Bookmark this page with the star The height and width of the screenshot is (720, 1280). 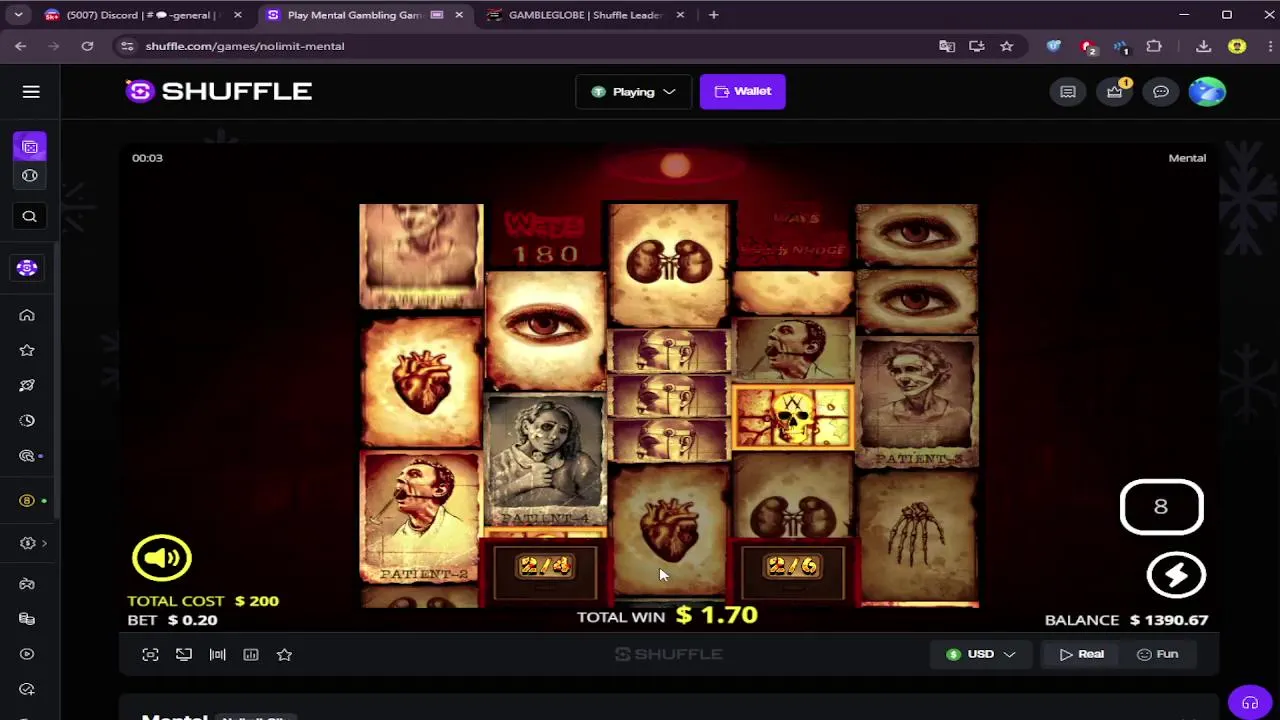(1007, 46)
